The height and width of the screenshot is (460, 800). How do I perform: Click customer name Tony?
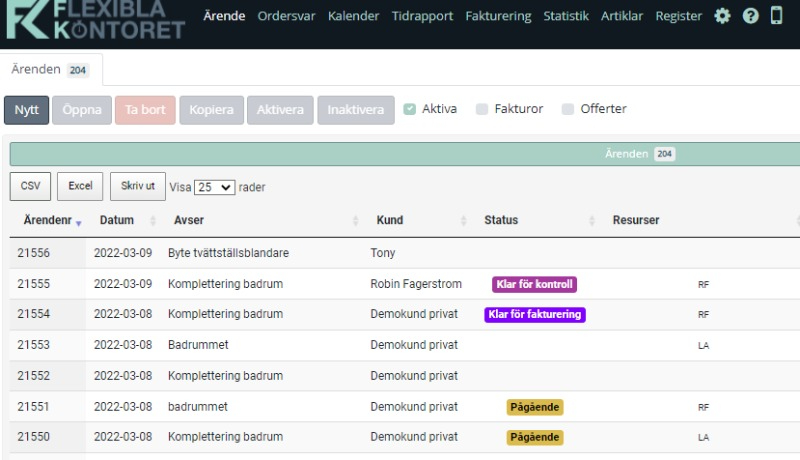(383, 253)
